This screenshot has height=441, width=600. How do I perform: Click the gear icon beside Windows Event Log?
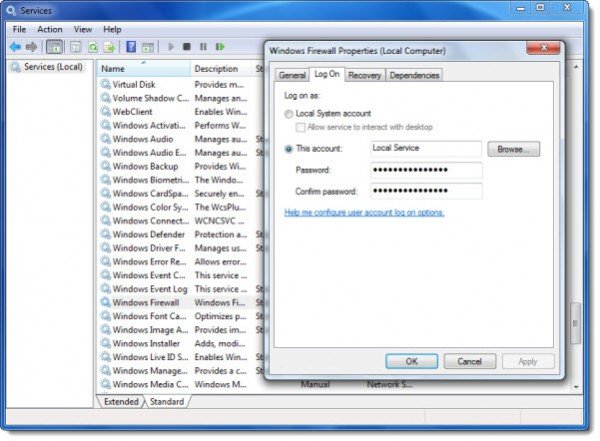(106, 288)
